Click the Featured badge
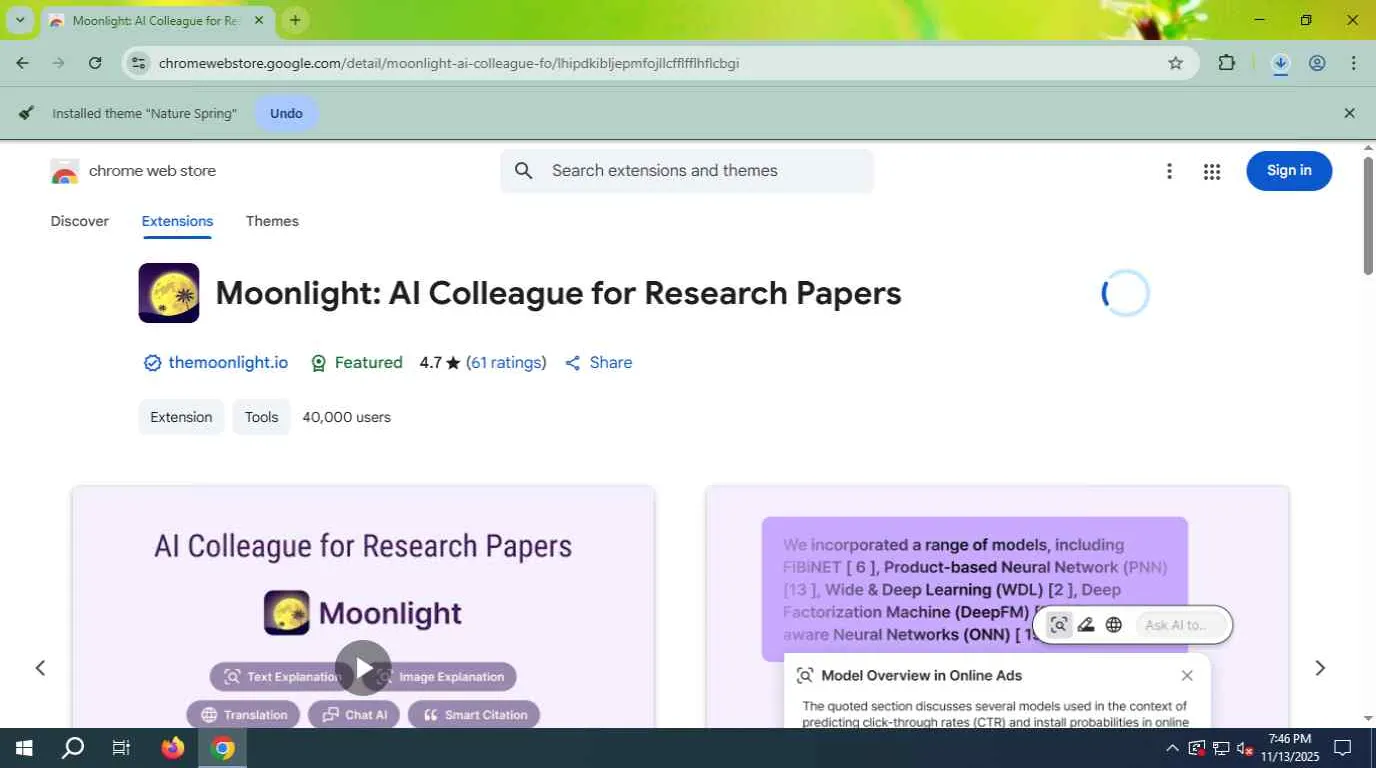1376x768 pixels. point(356,363)
